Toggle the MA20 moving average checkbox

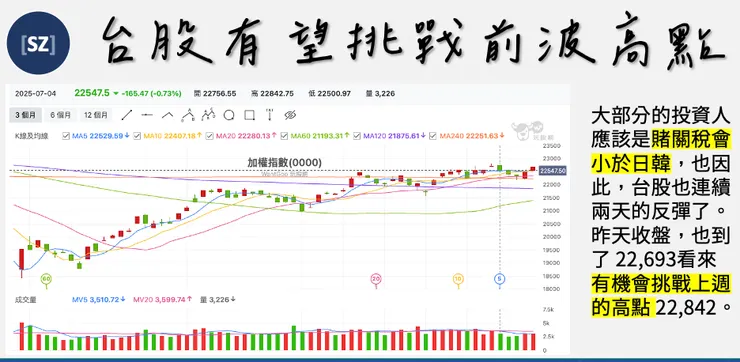(x=209, y=136)
